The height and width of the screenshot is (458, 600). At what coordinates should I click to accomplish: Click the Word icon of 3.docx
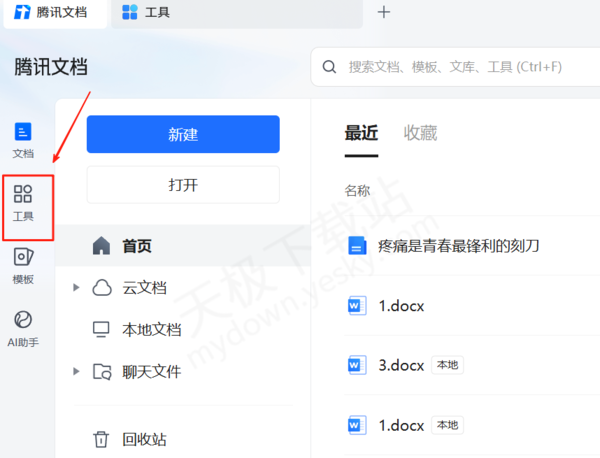point(357,365)
